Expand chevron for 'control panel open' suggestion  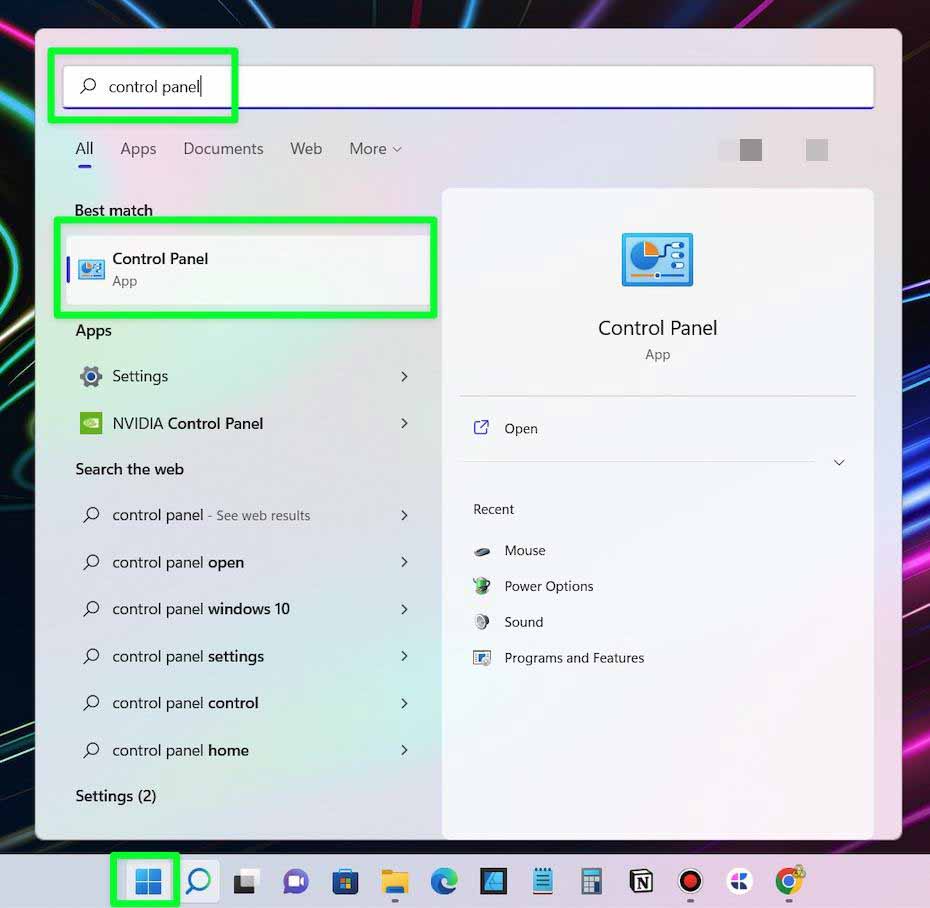coord(404,562)
